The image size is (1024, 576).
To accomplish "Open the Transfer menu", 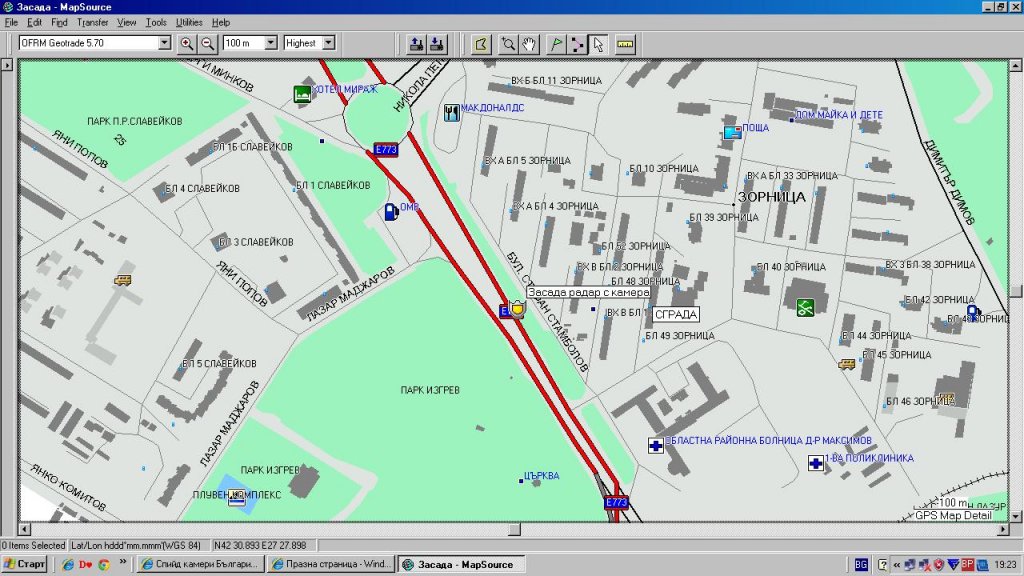I will pyautogui.click(x=92, y=22).
